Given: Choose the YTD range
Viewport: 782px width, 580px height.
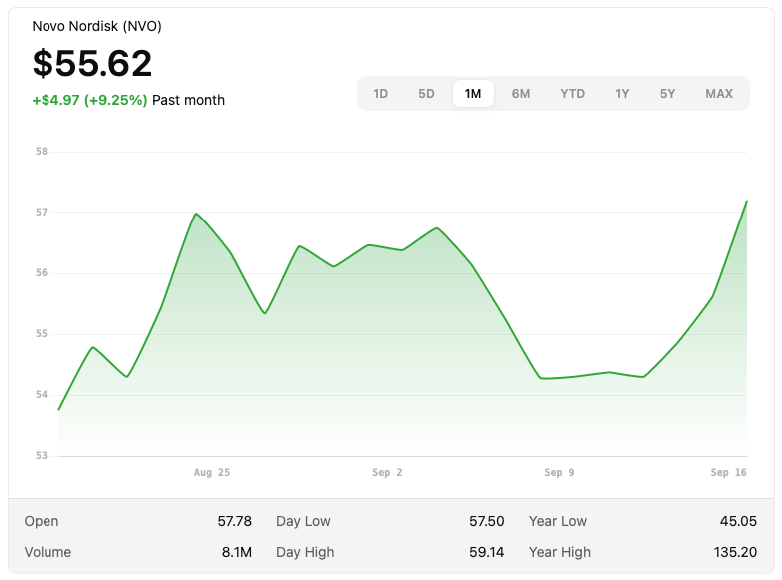Looking at the screenshot, I should click(x=573, y=94).
